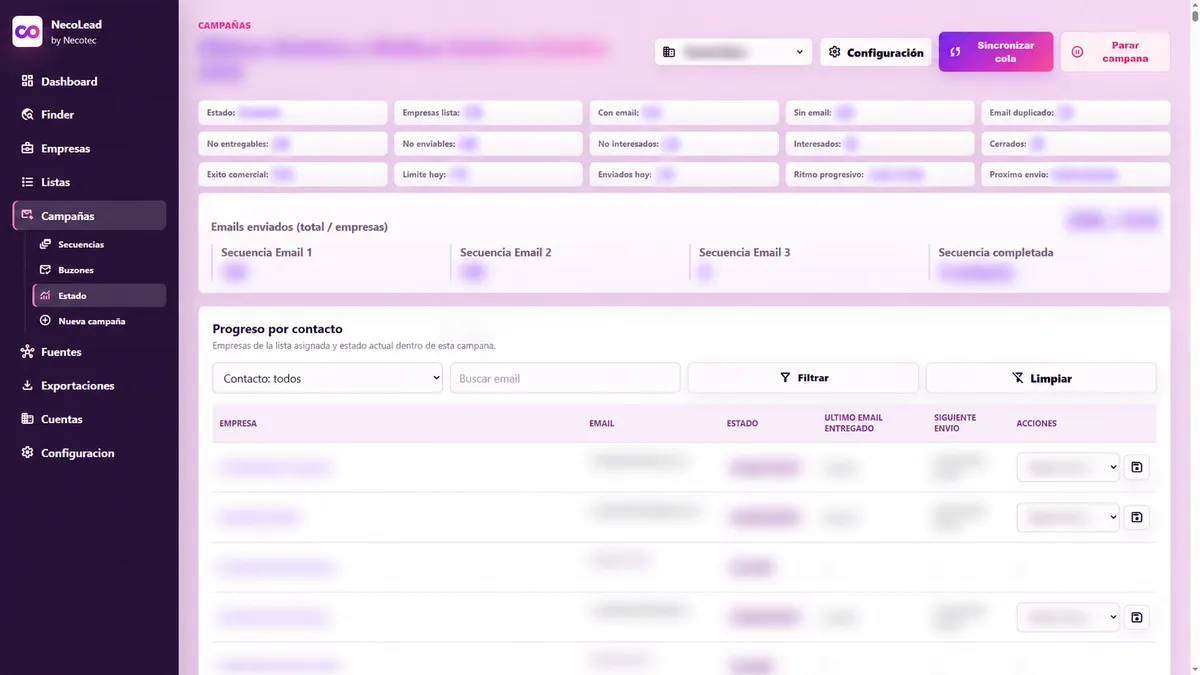Click the Nueva campaña plus icon

coord(45,321)
